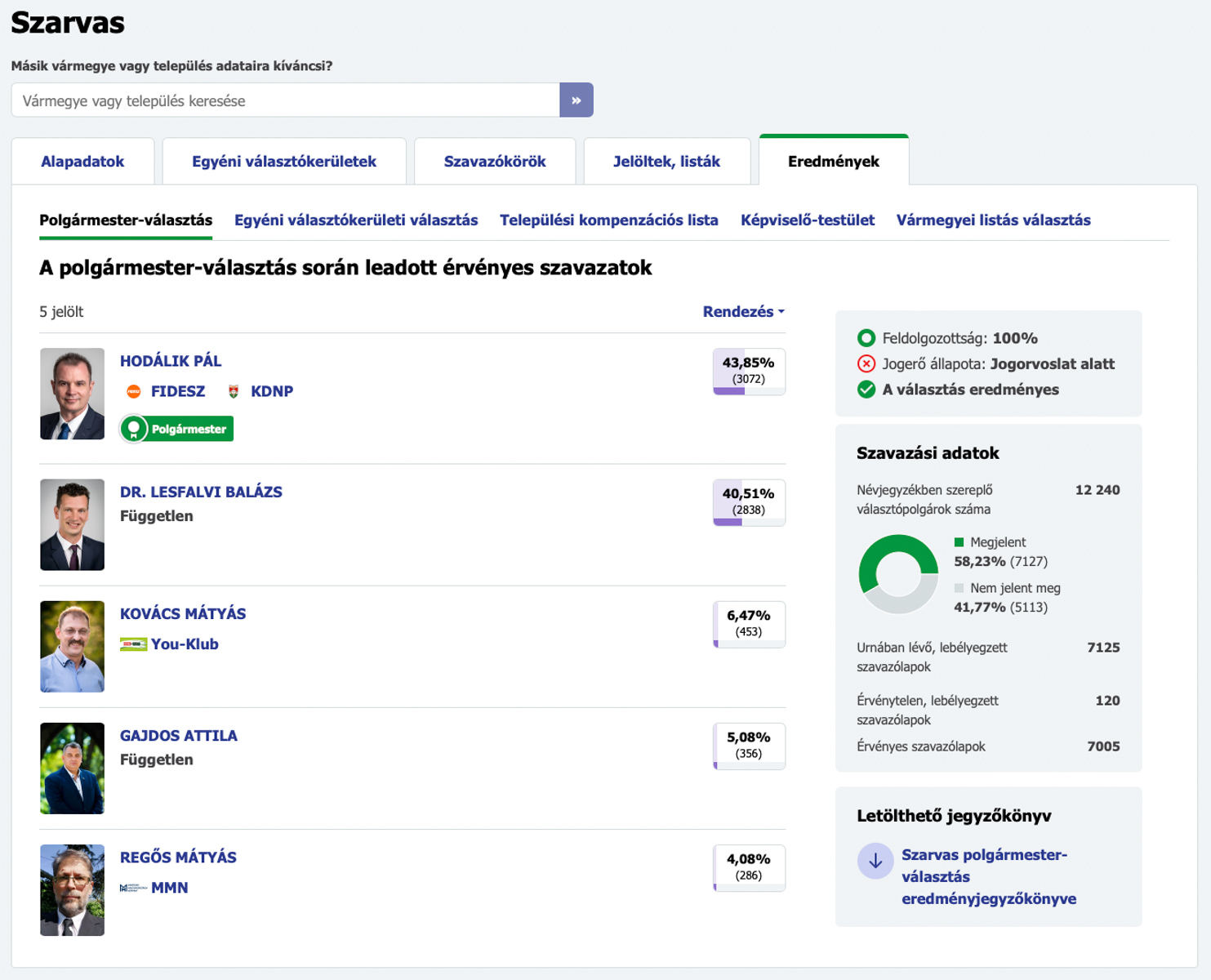Screen dimensions: 1211x980
Task: Click the green checkmark election valid icon
Action: pos(866,390)
